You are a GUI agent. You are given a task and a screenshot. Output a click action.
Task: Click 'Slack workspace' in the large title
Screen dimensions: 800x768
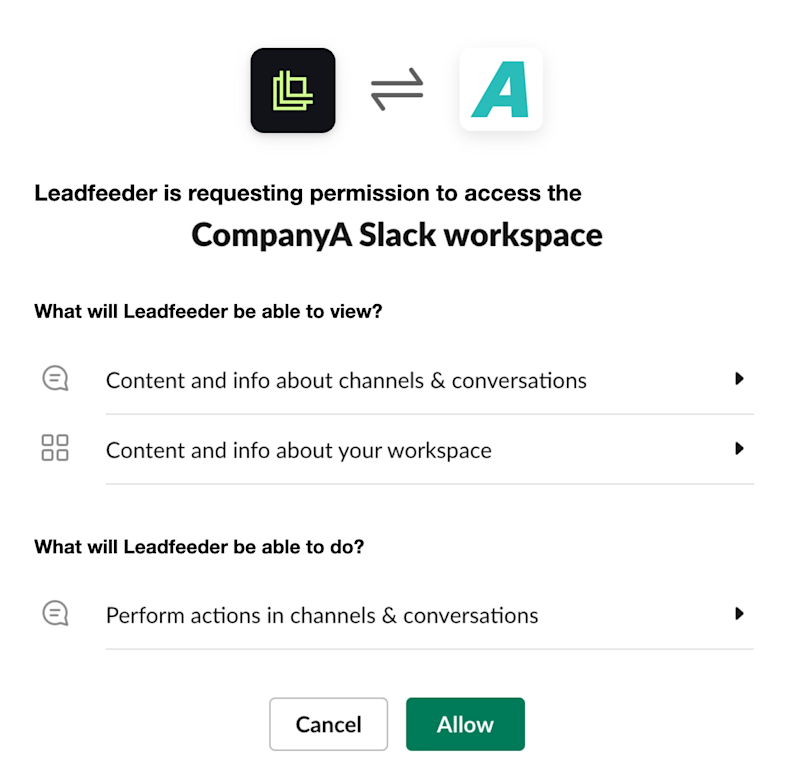click(481, 235)
